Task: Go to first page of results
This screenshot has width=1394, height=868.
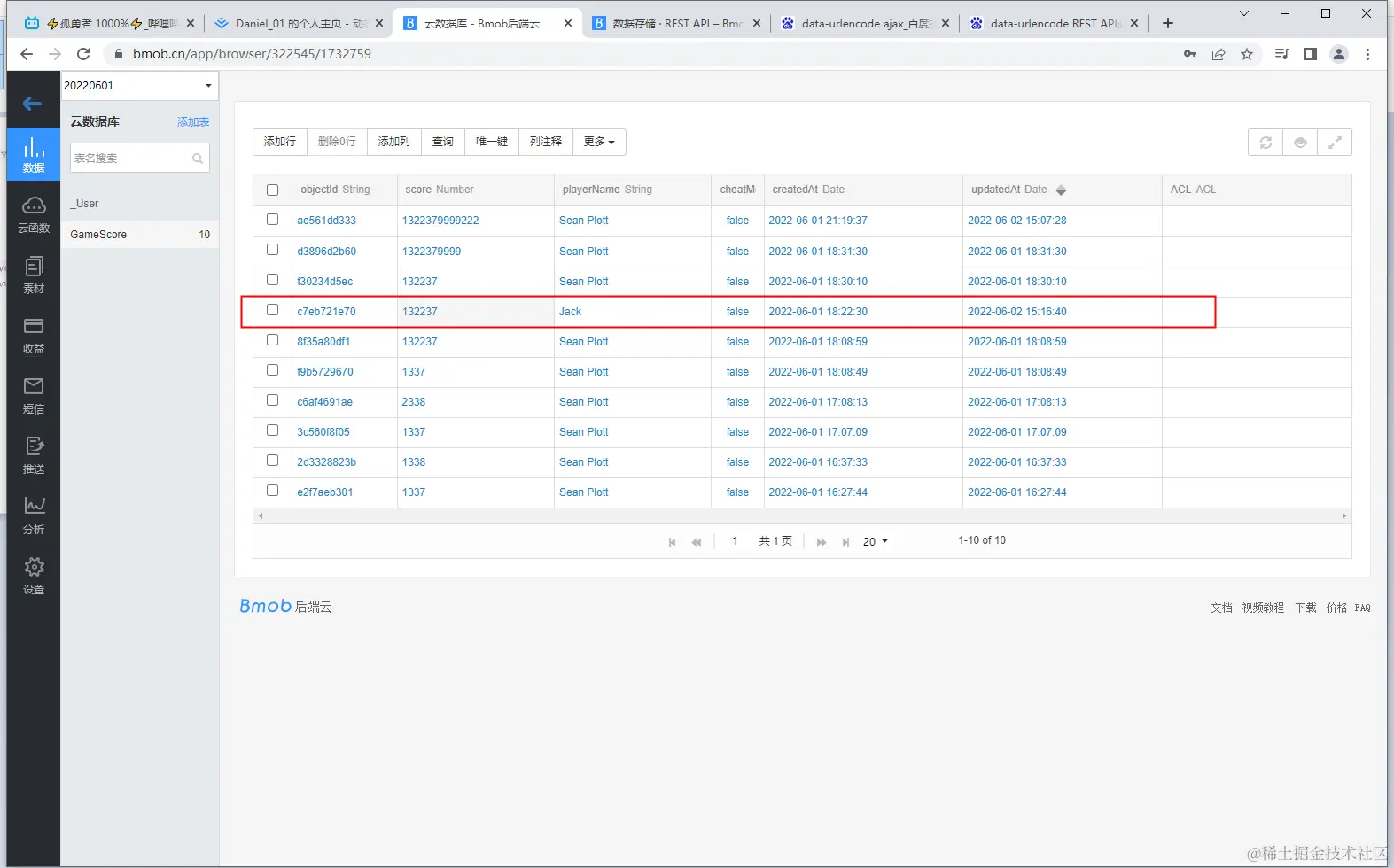Action: point(672,542)
